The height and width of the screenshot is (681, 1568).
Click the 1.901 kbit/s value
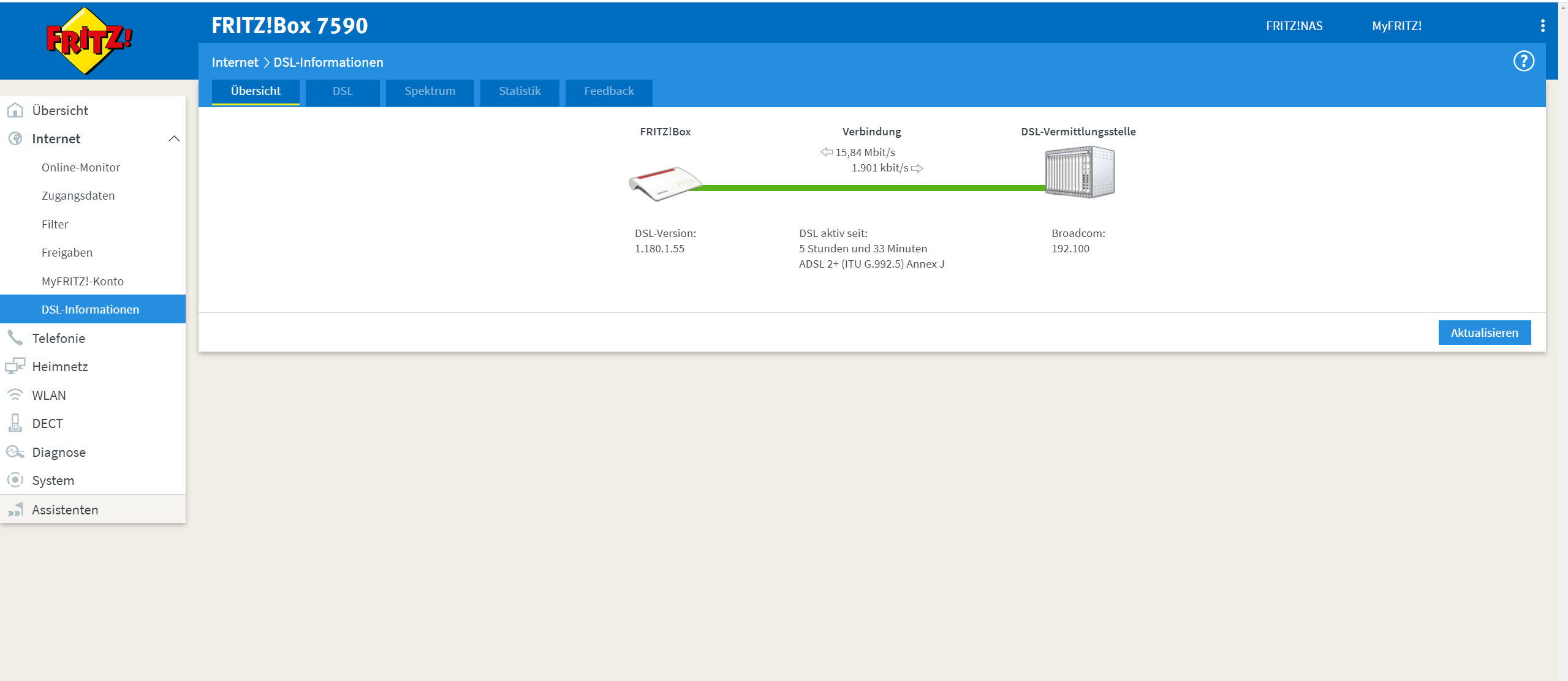[880, 168]
